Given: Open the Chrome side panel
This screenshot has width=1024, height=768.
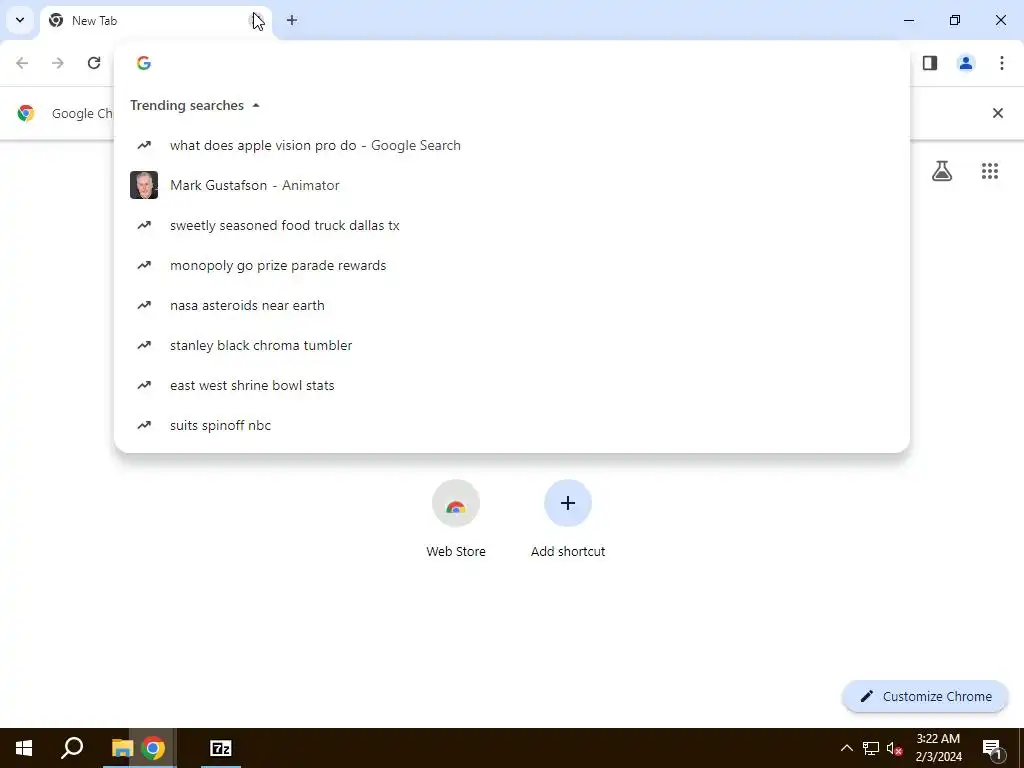Looking at the screenshot, I should [930, 63].
